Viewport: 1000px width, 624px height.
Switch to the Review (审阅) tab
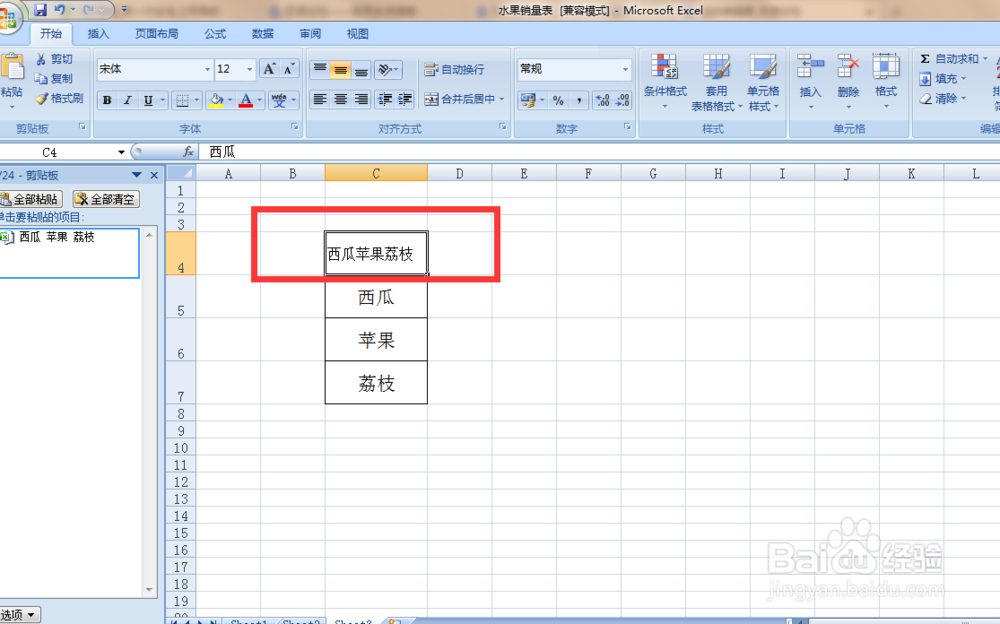click(x=310, y=34)
